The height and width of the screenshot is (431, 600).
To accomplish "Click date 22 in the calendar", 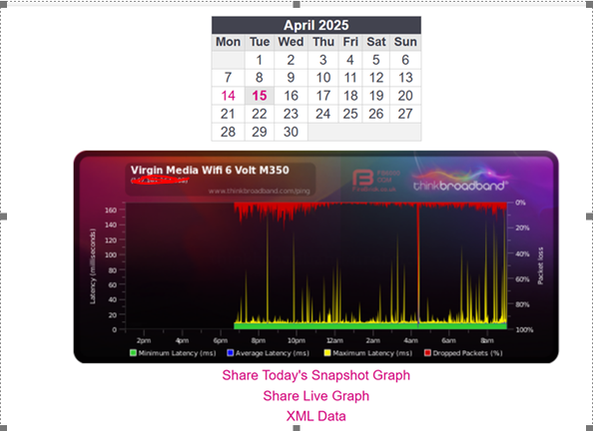I will pos(259,114).
